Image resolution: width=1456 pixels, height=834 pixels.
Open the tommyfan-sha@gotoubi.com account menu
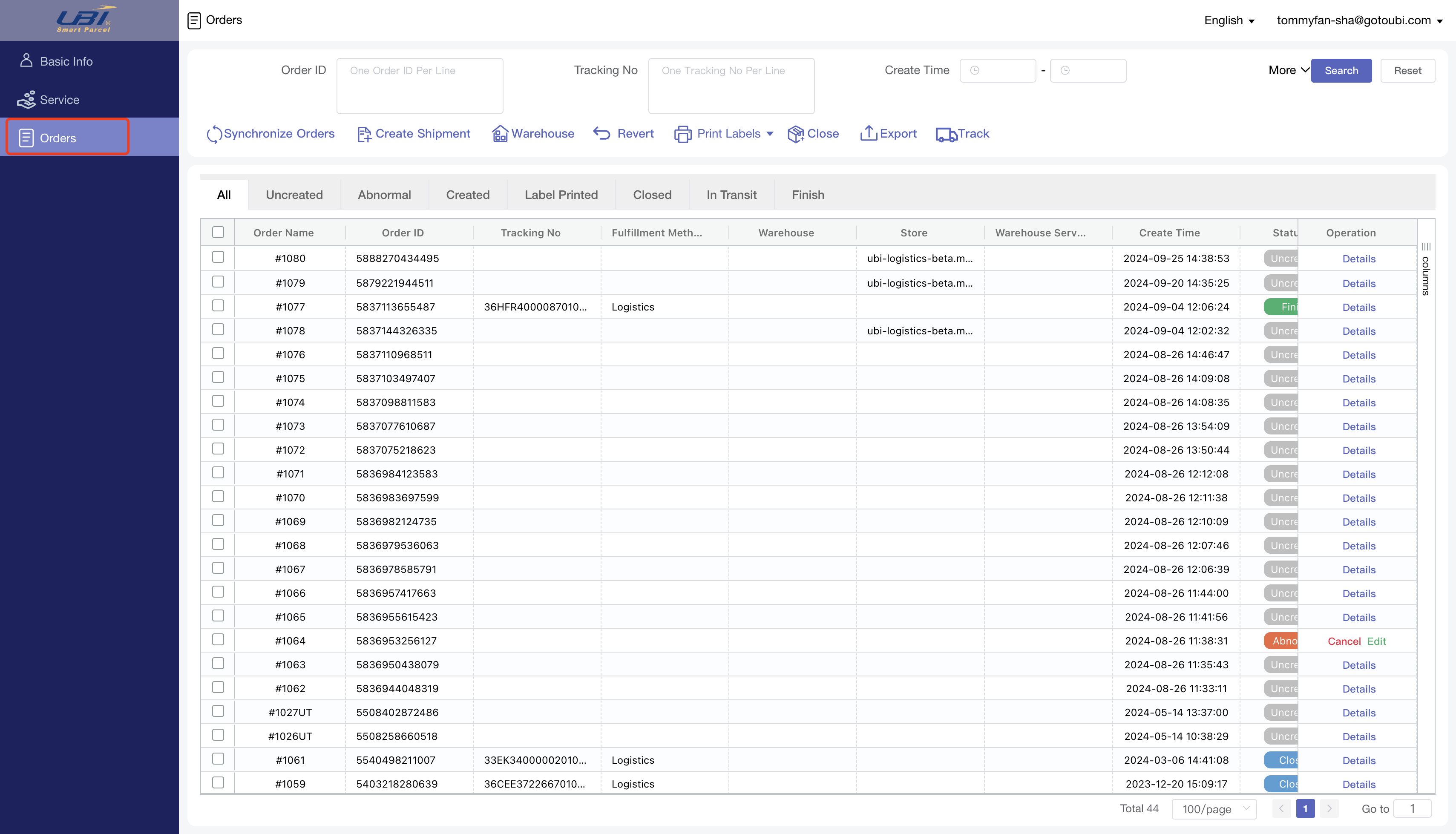click(1360, 20)
